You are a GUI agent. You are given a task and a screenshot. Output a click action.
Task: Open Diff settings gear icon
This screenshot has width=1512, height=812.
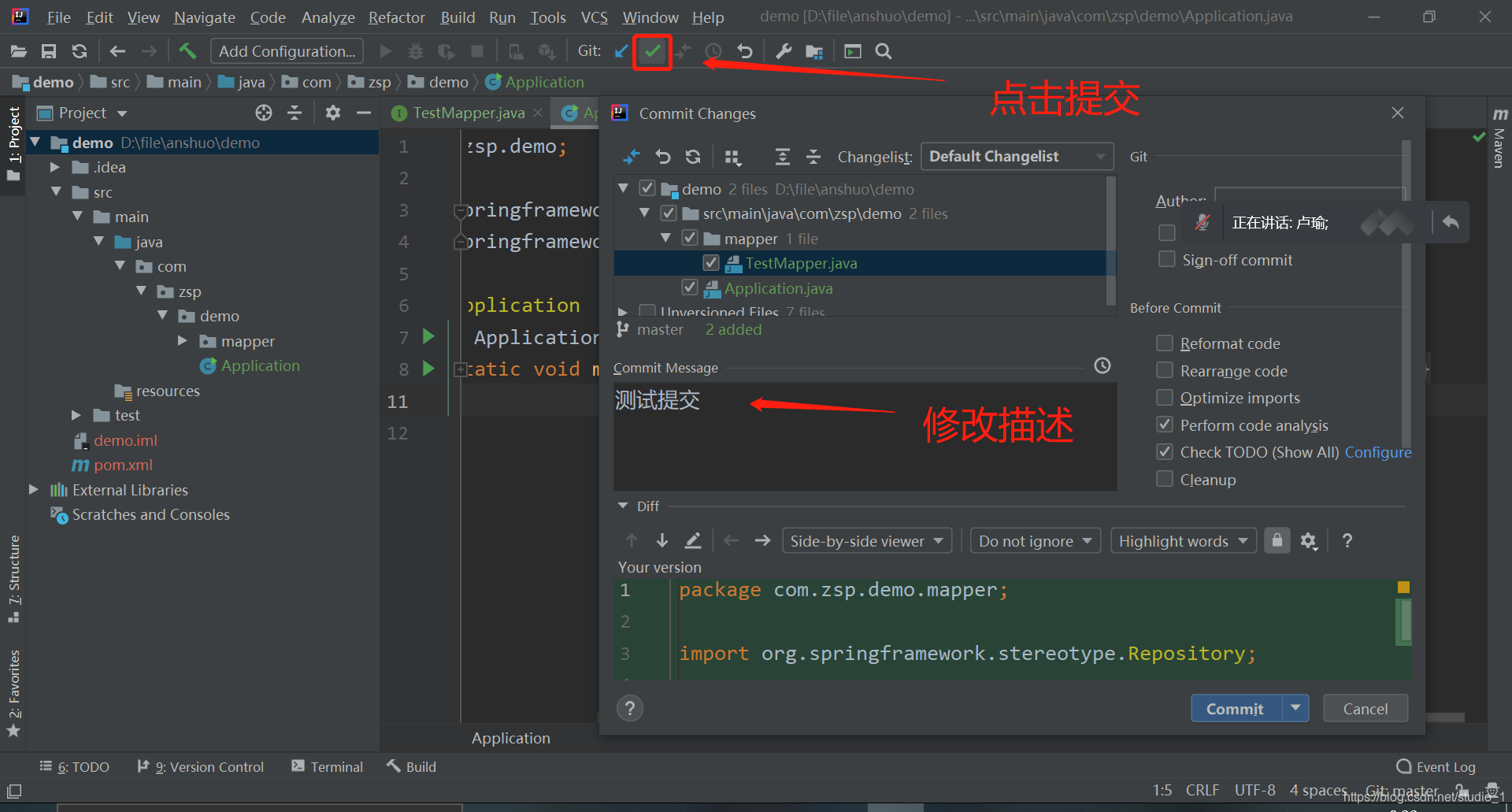(x=1309, y=540)
